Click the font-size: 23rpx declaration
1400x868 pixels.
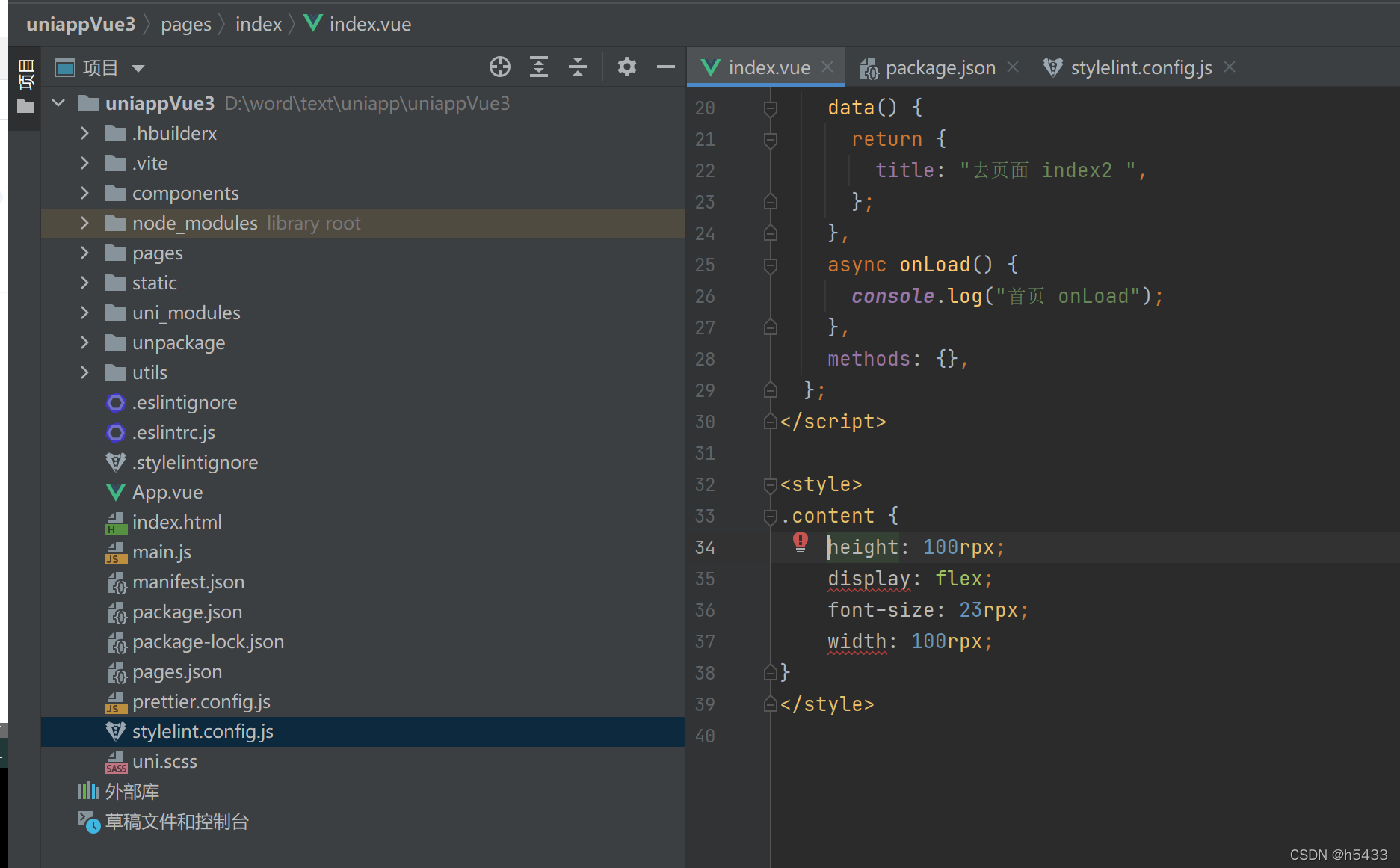click(x=928, y=610)
